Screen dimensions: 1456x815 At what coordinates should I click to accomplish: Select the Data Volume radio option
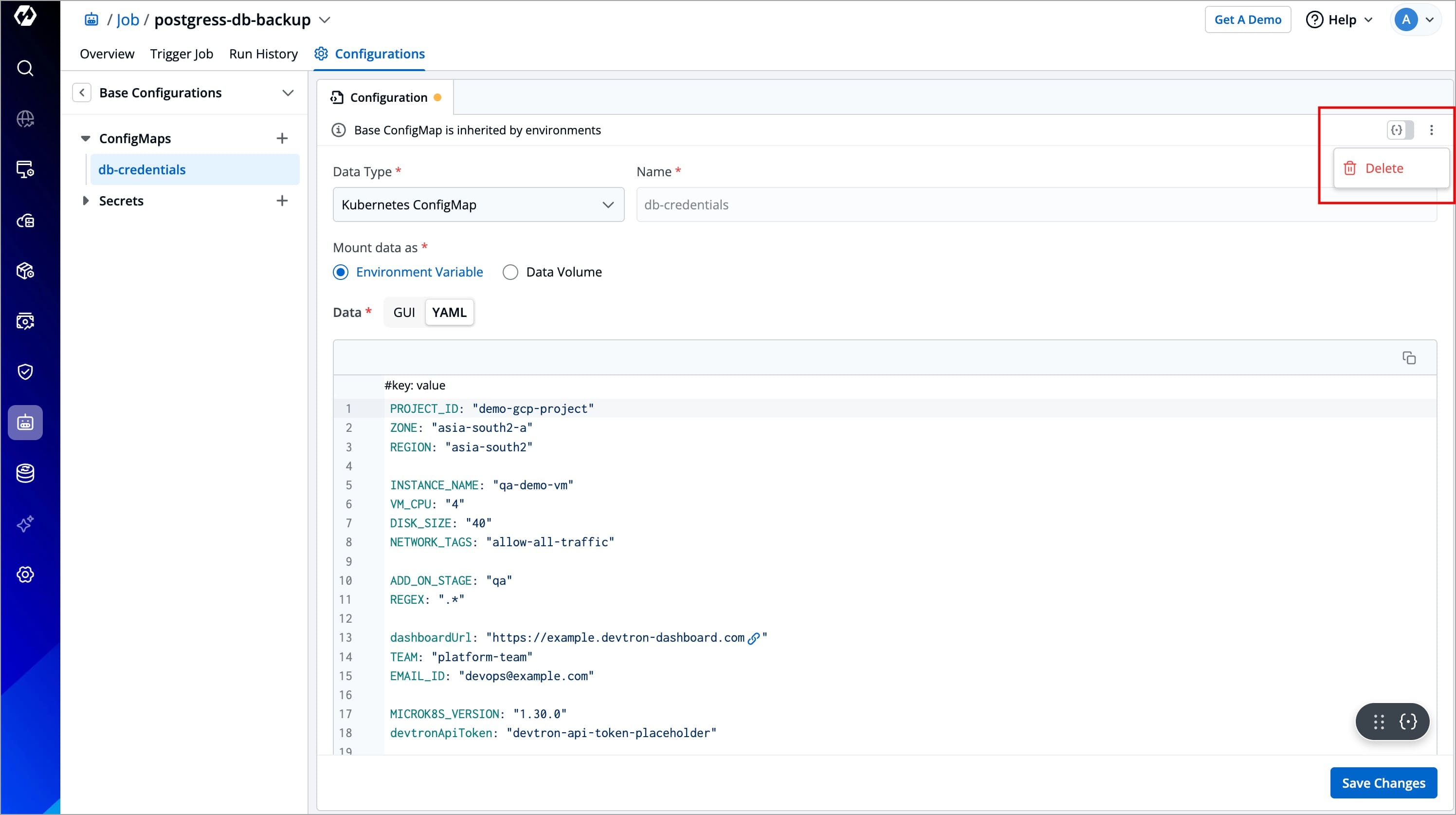coord(510,273)
